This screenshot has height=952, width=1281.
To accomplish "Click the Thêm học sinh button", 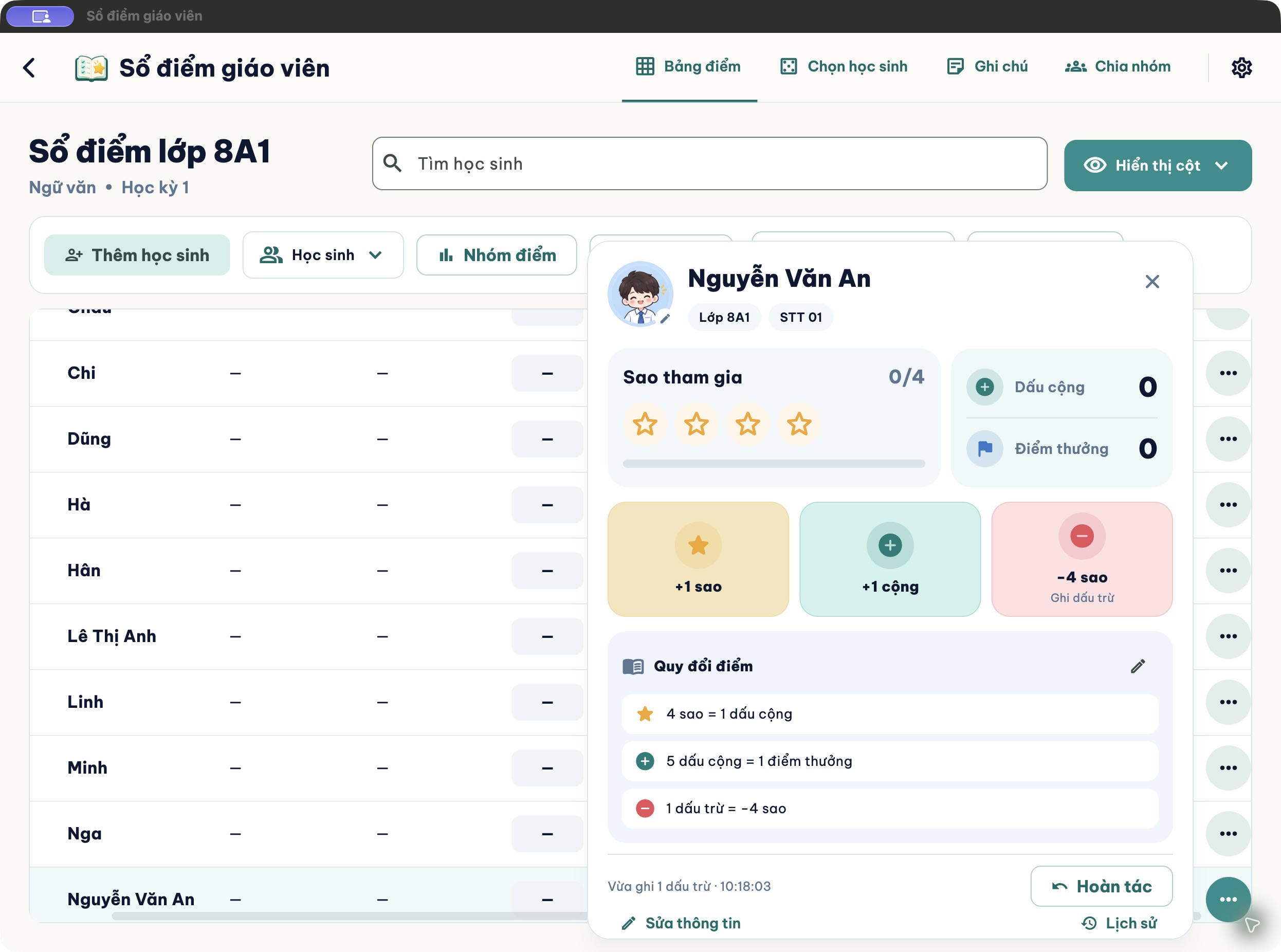I will [x=137, y=255].
